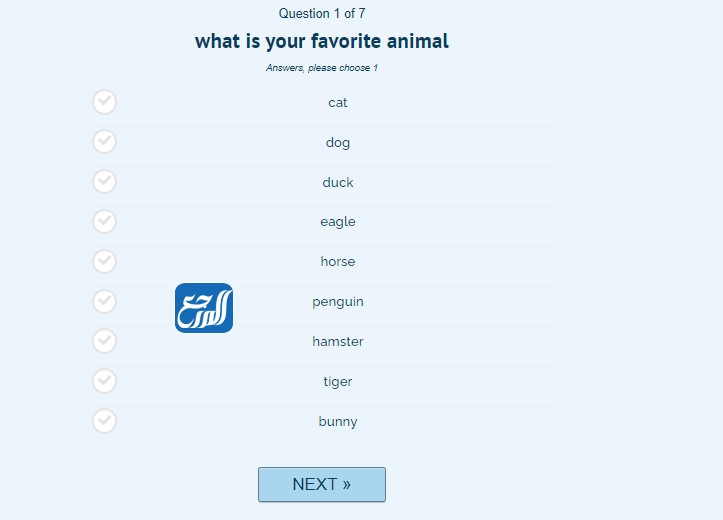Image resolution: width=723 pixels, height=520 pixels.
Task: Tick the checkmark circle beside bunny
Action: tap(104, 421)
